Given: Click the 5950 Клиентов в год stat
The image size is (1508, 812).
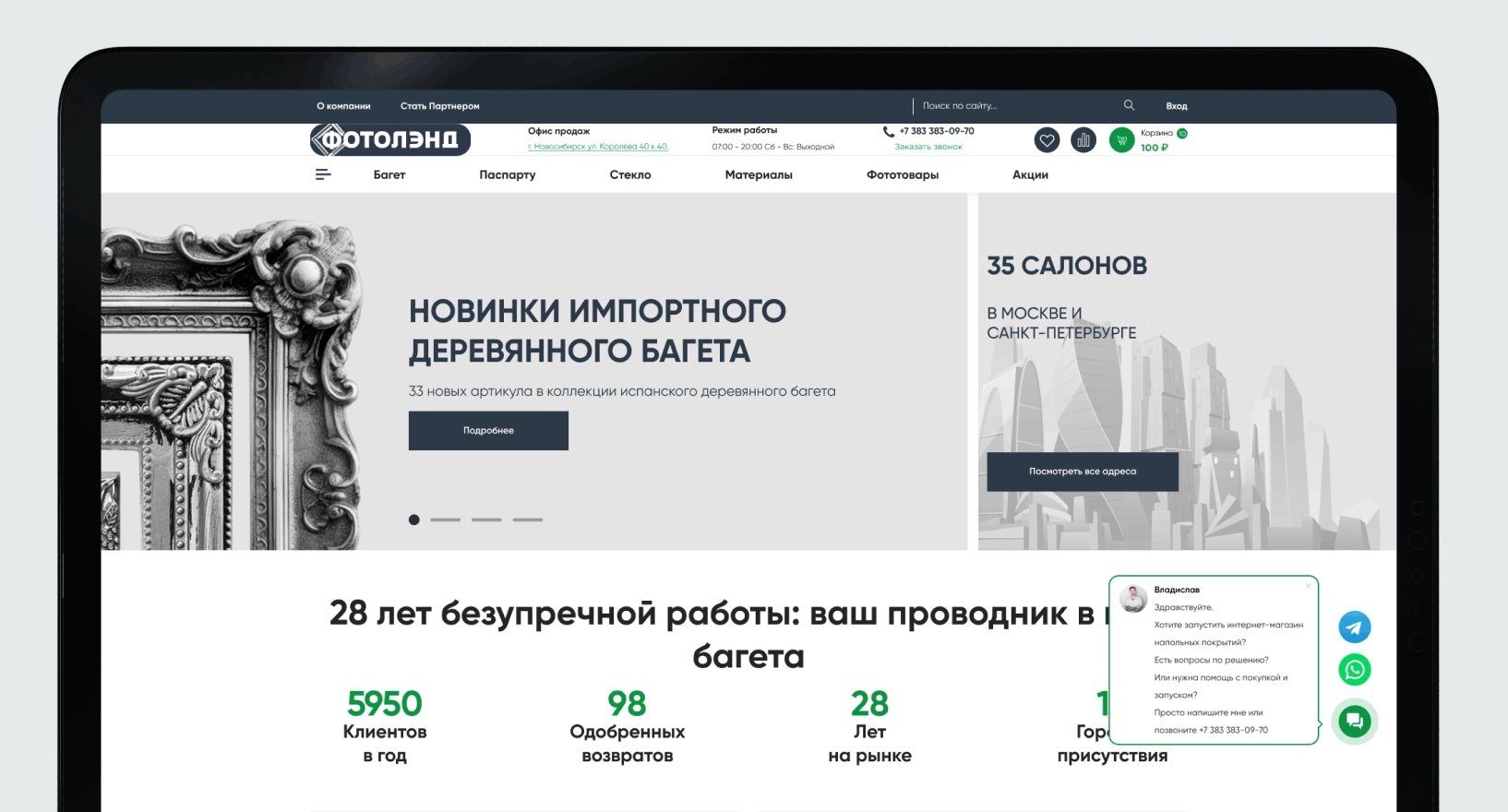Looking at the screenshot, I should pos(385,726).
